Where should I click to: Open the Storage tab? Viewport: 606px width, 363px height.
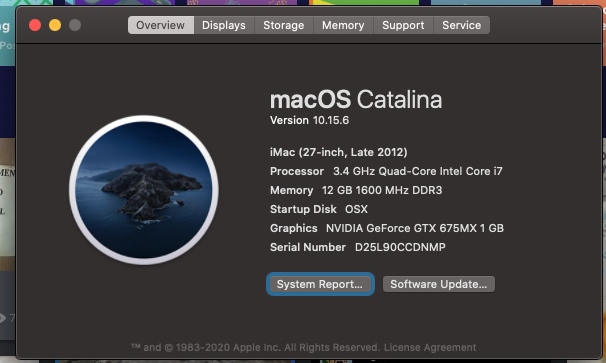click(x=284, y=25)
